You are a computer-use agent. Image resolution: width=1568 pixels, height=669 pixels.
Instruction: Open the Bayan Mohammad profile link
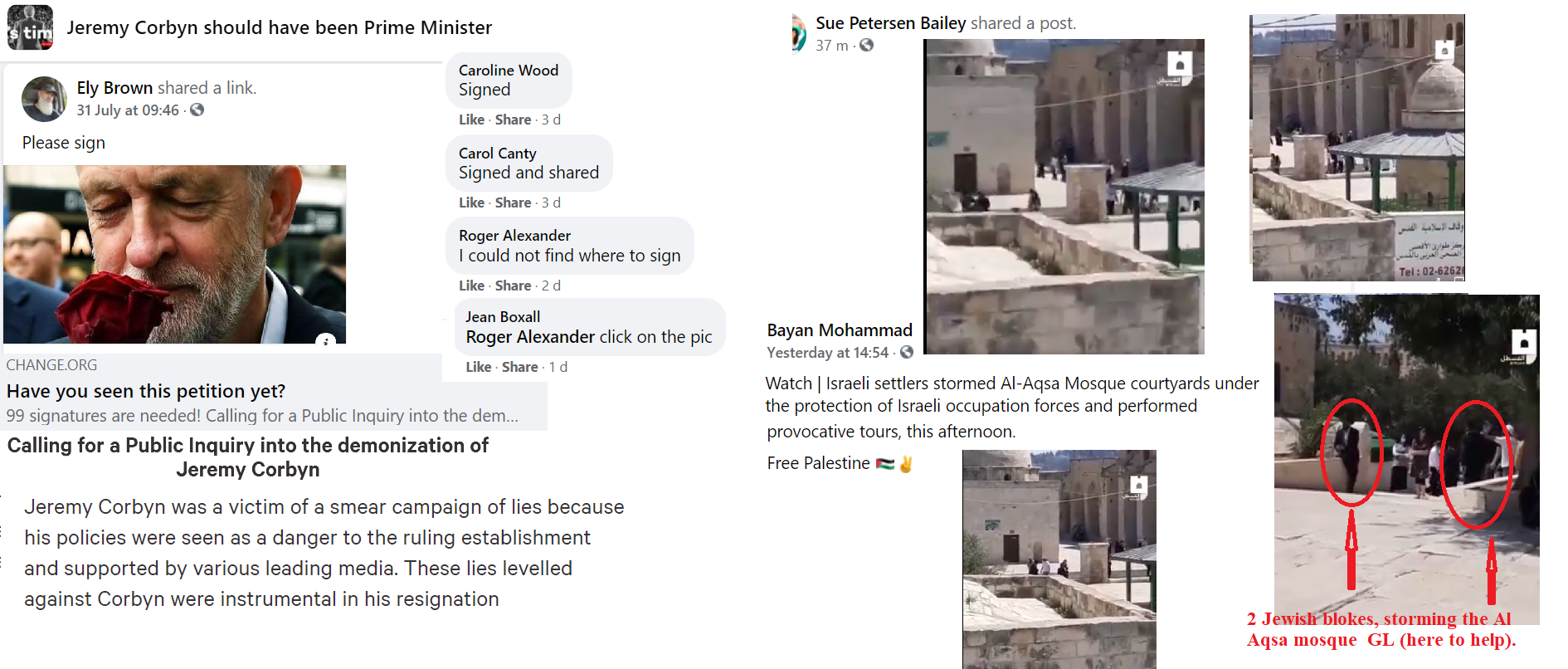click(839, 330)
